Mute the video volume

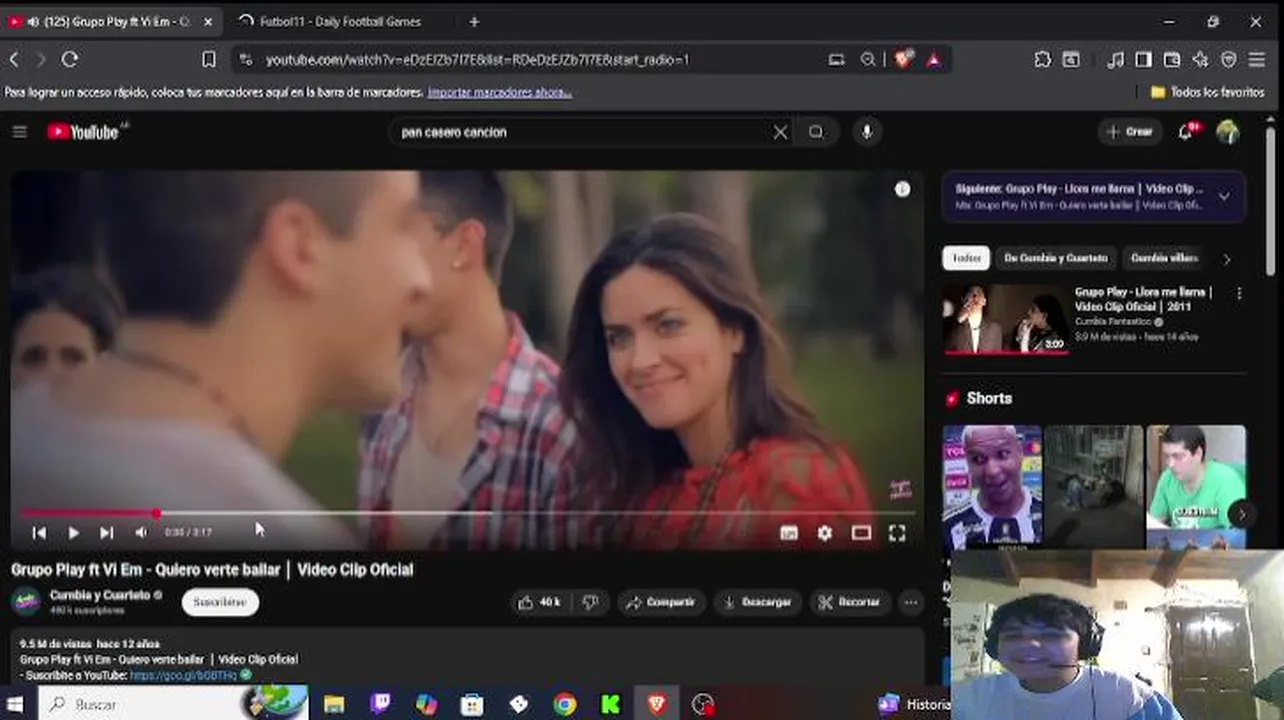141,533
